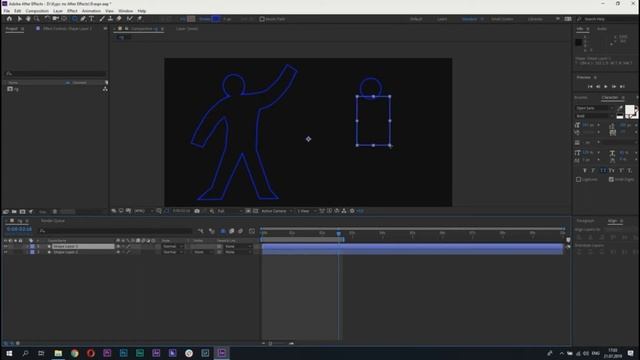
Task: Open the font style dropdown
Action: (x=594, y=116)
